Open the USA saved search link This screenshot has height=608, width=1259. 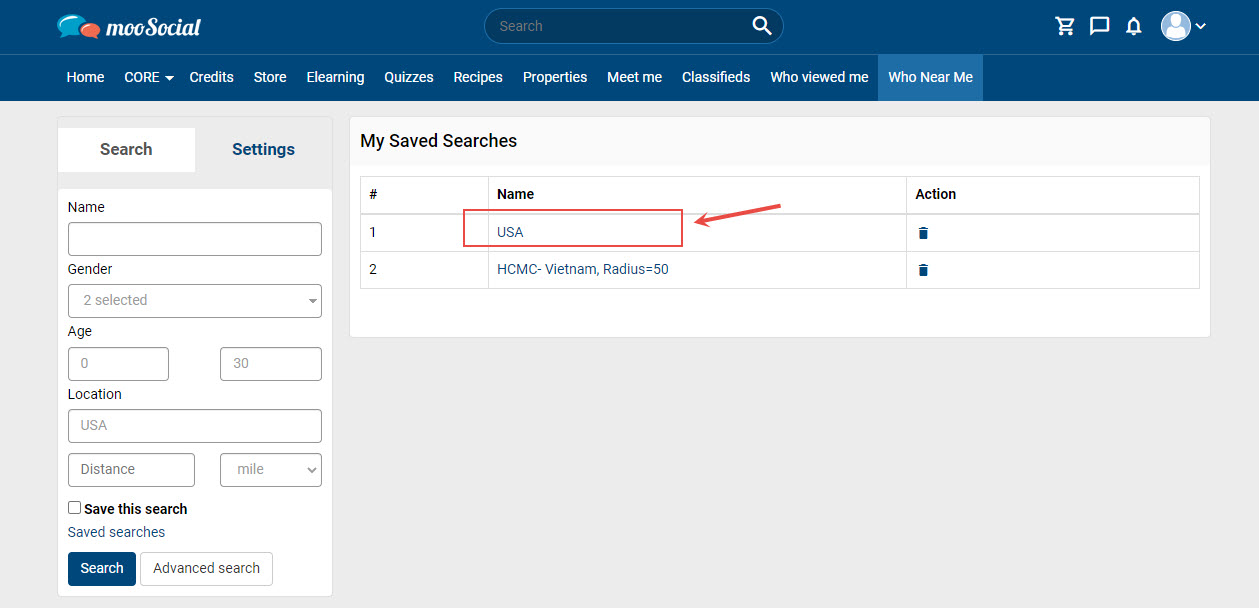click(x=510, y=232)
